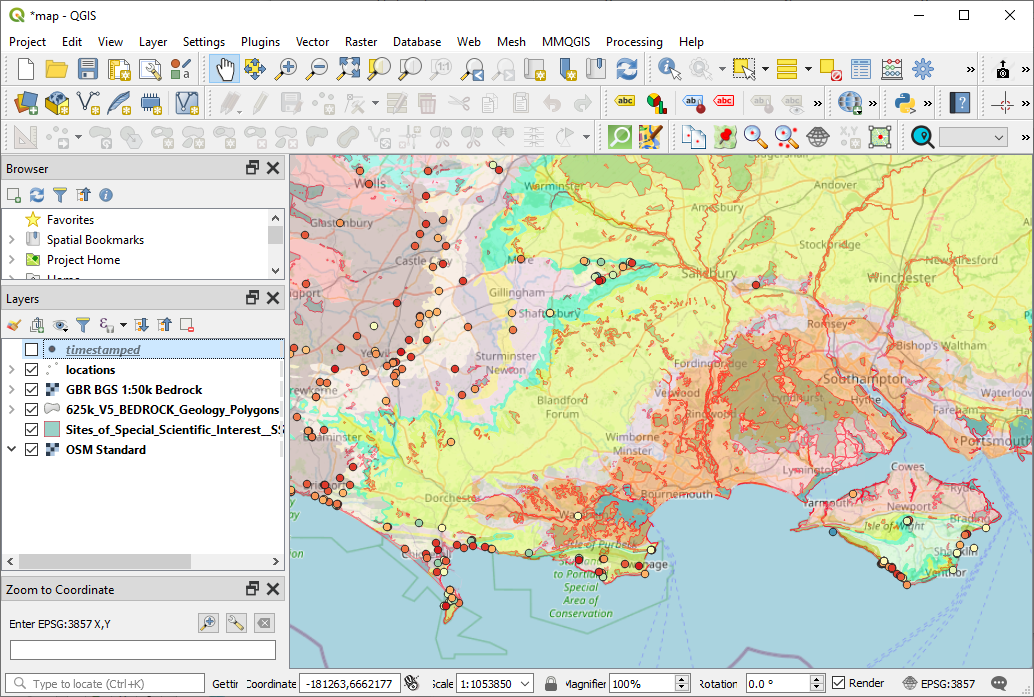Refresh the Browser panel
This screenshot has width=1034, height=697.
pos(37,195)
